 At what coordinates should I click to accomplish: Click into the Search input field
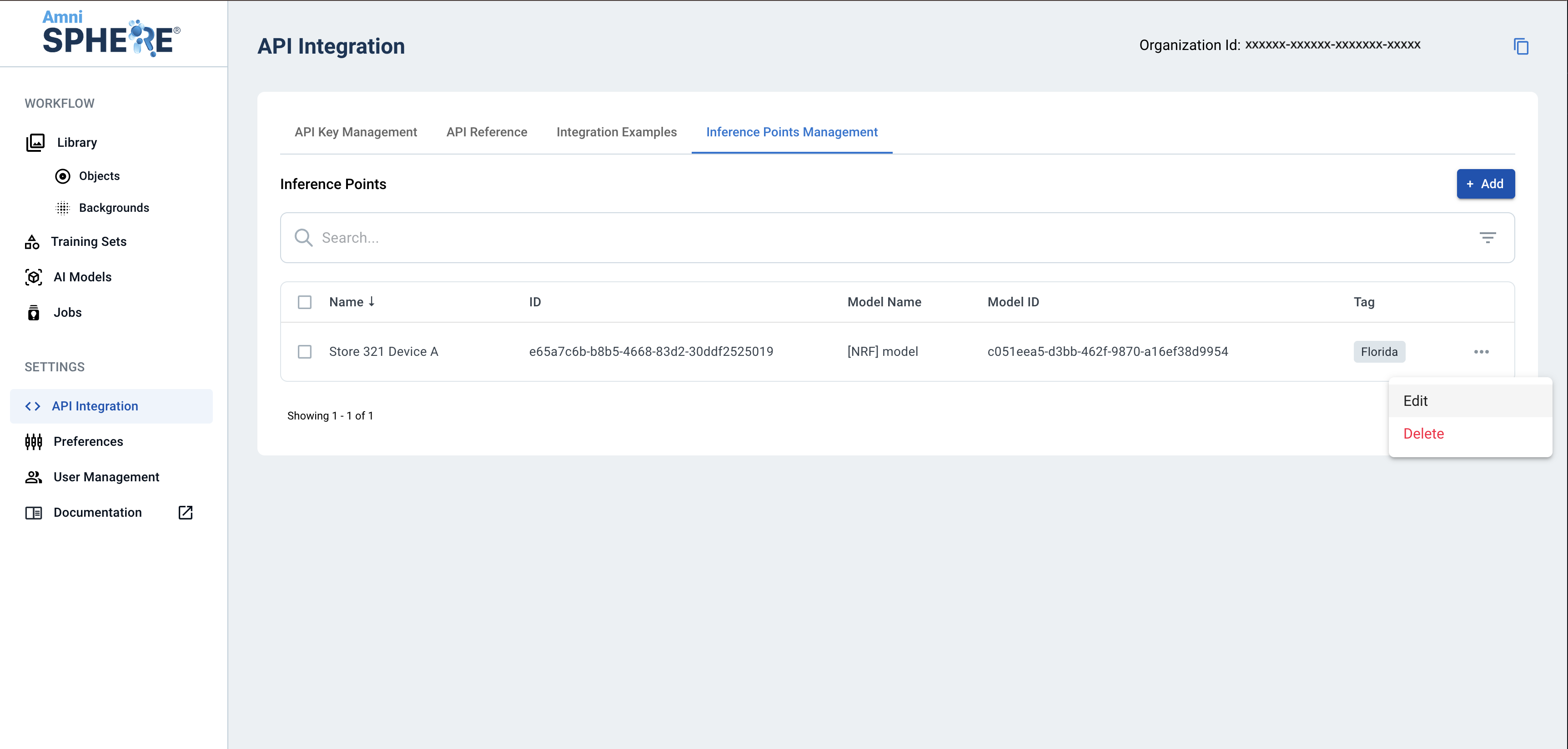(x=852, y=238)
